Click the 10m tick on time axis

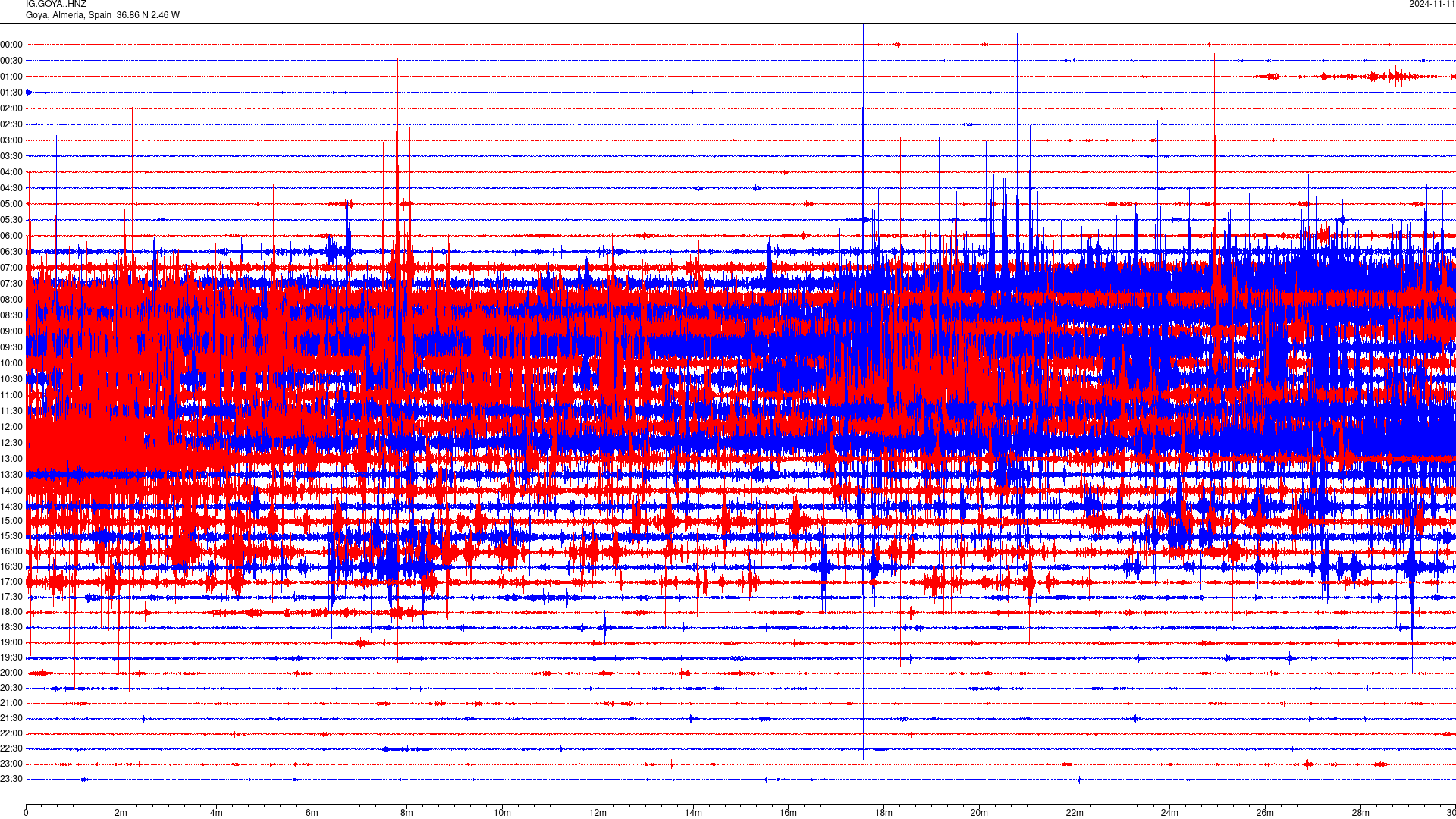502,813
